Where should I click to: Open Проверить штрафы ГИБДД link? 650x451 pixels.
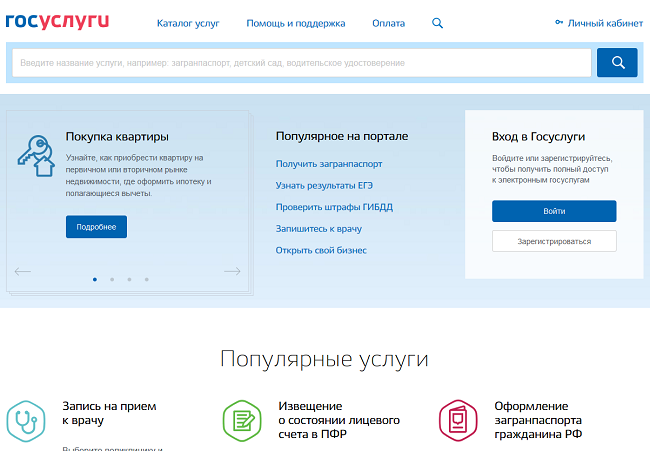334,207
